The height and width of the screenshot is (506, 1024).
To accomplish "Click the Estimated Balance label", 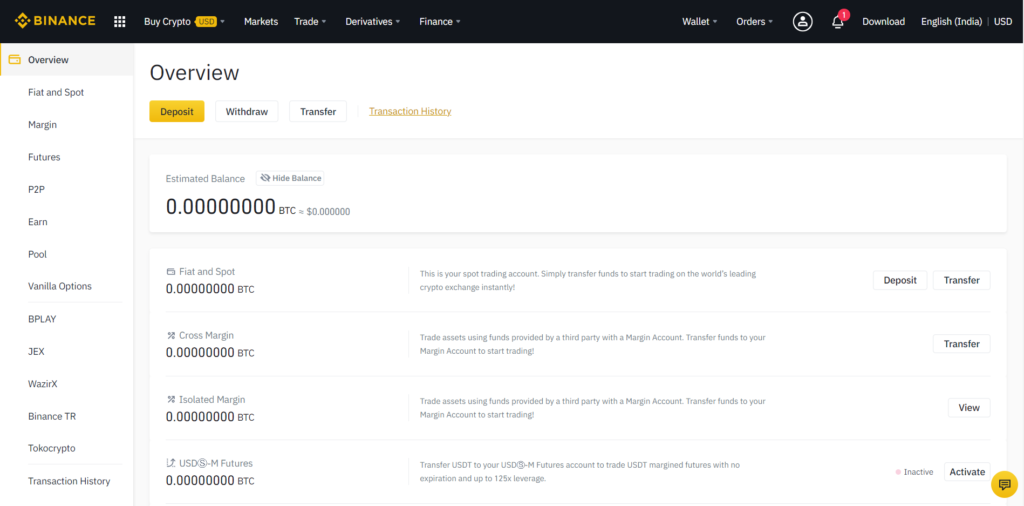I will click(205, 178).
